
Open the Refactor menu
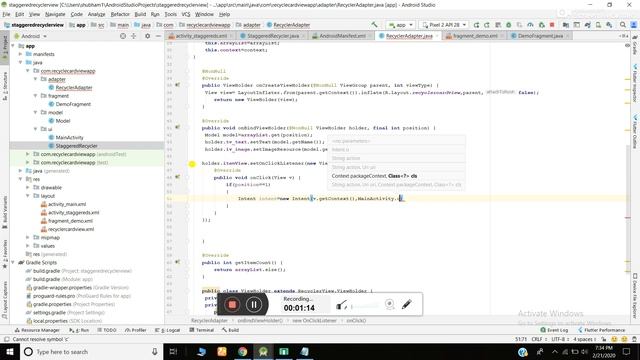pos(120,14)
